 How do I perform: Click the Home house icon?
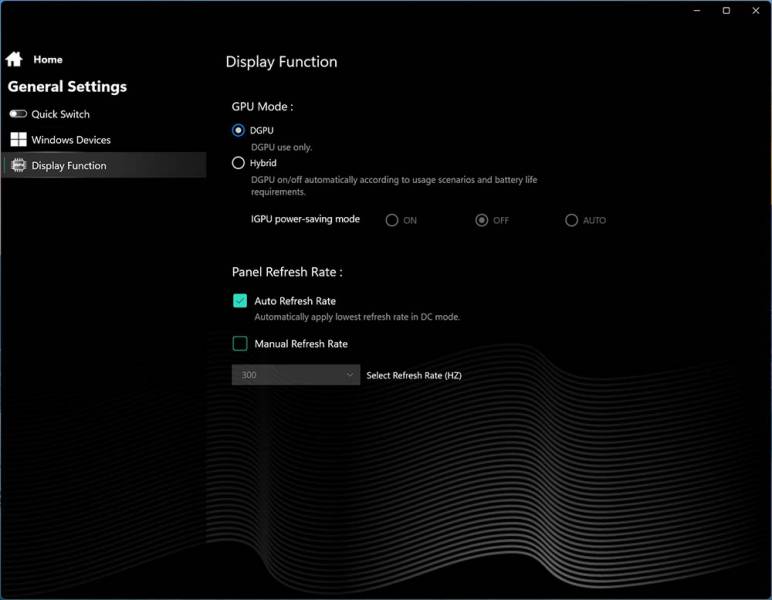click(x=14, y=59)
